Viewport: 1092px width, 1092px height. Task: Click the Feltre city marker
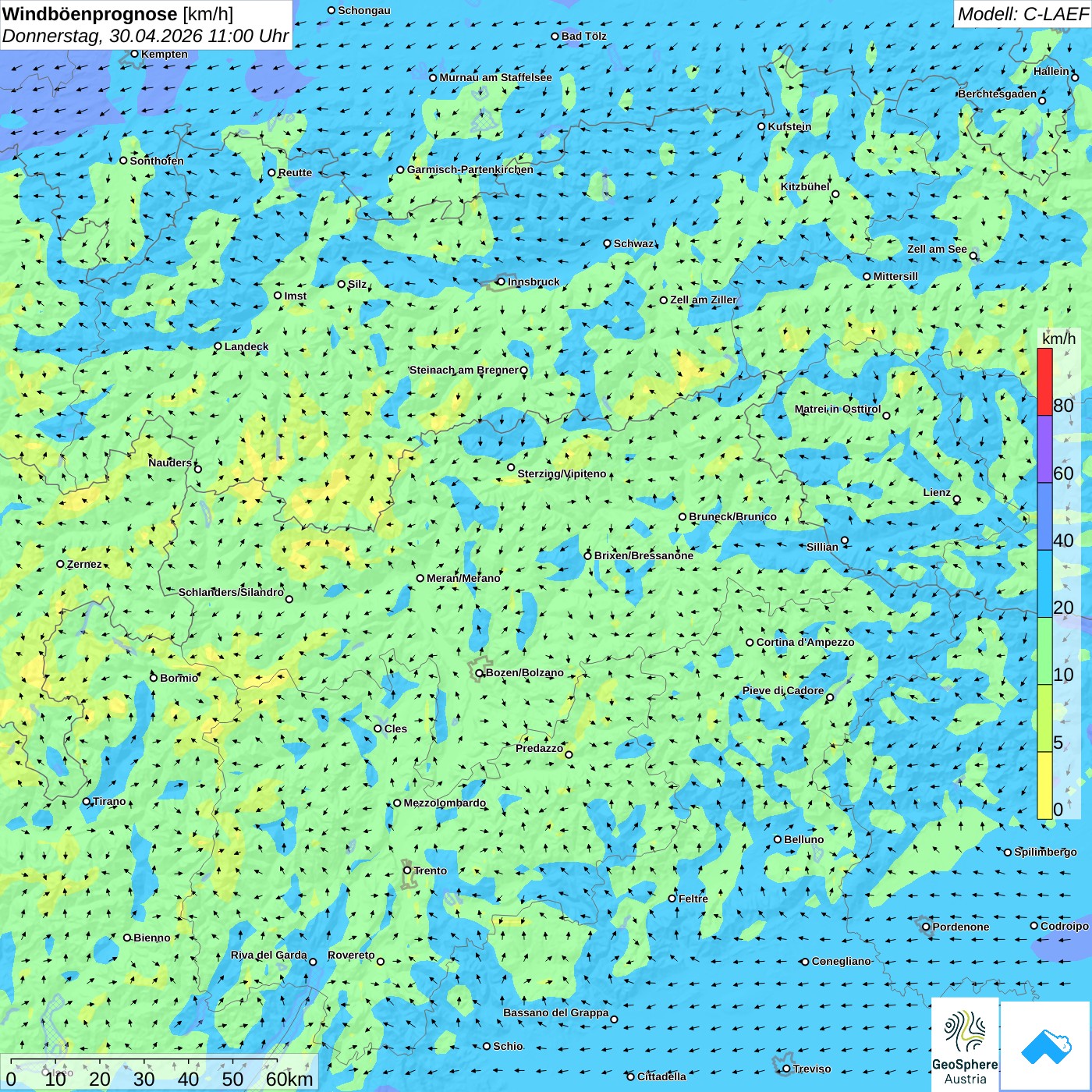672,899
